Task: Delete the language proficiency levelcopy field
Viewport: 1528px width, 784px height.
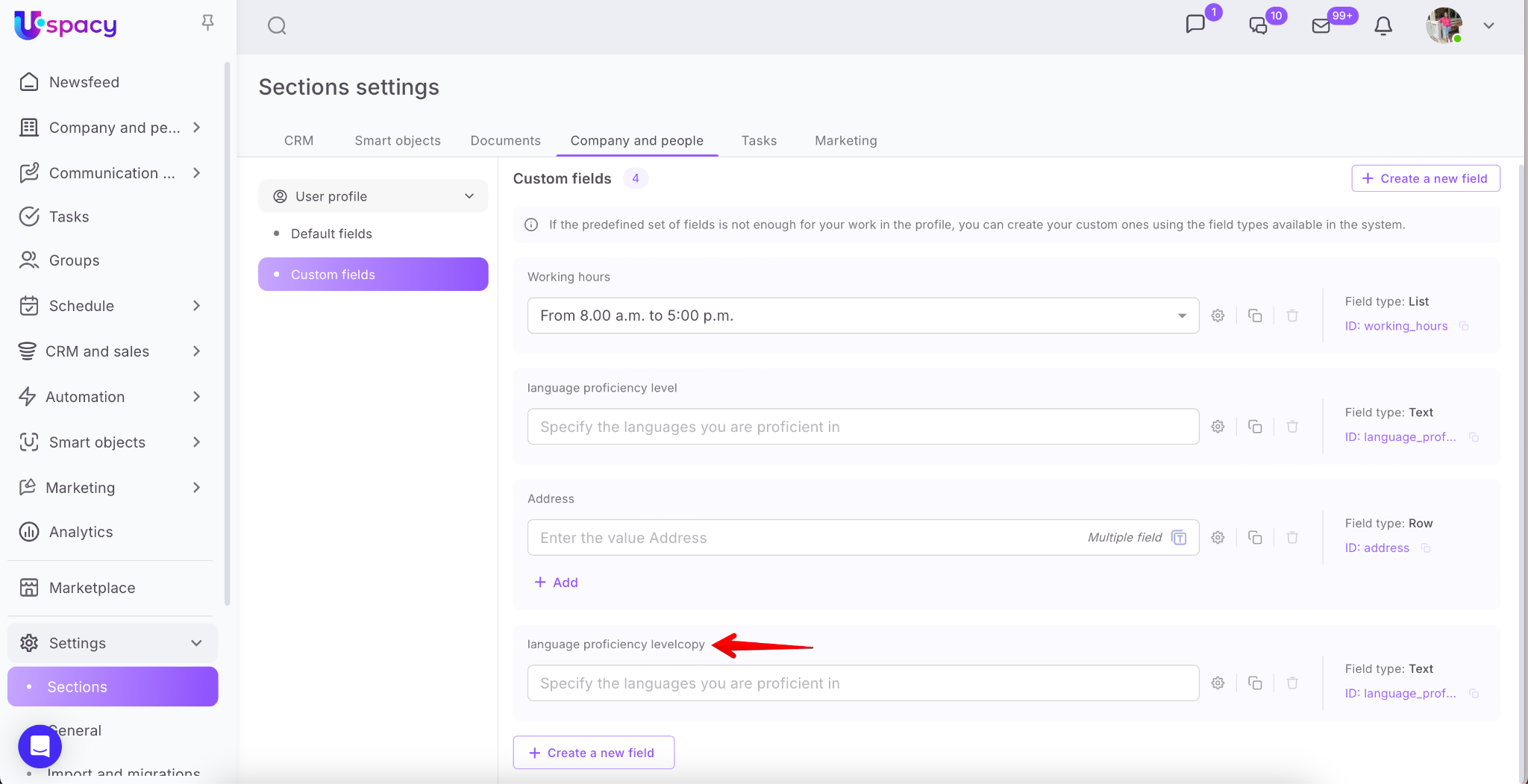Action: coord(1292,683)
